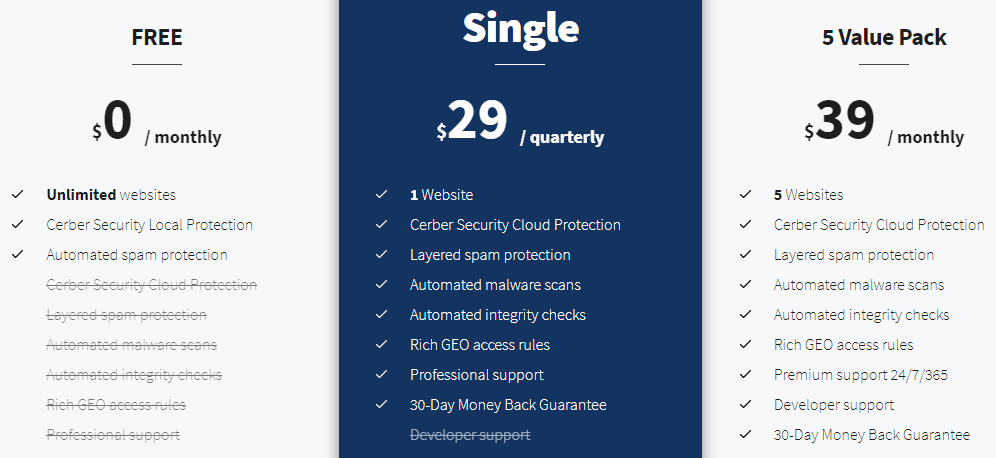Click the crossed-out Developer support in Single plan
This screenshot has width=996, height=458.
470,435
